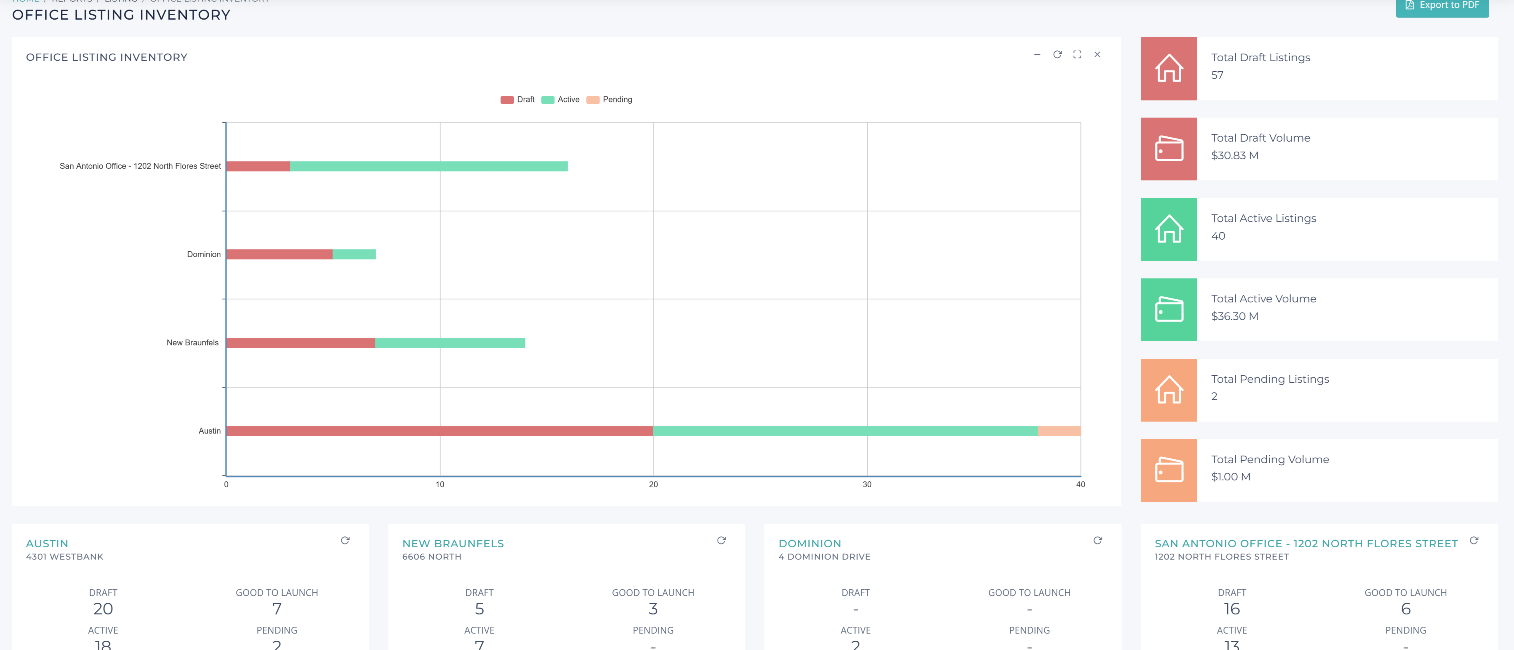Click Austin's green Active bar segment

(x=845, y=431)
